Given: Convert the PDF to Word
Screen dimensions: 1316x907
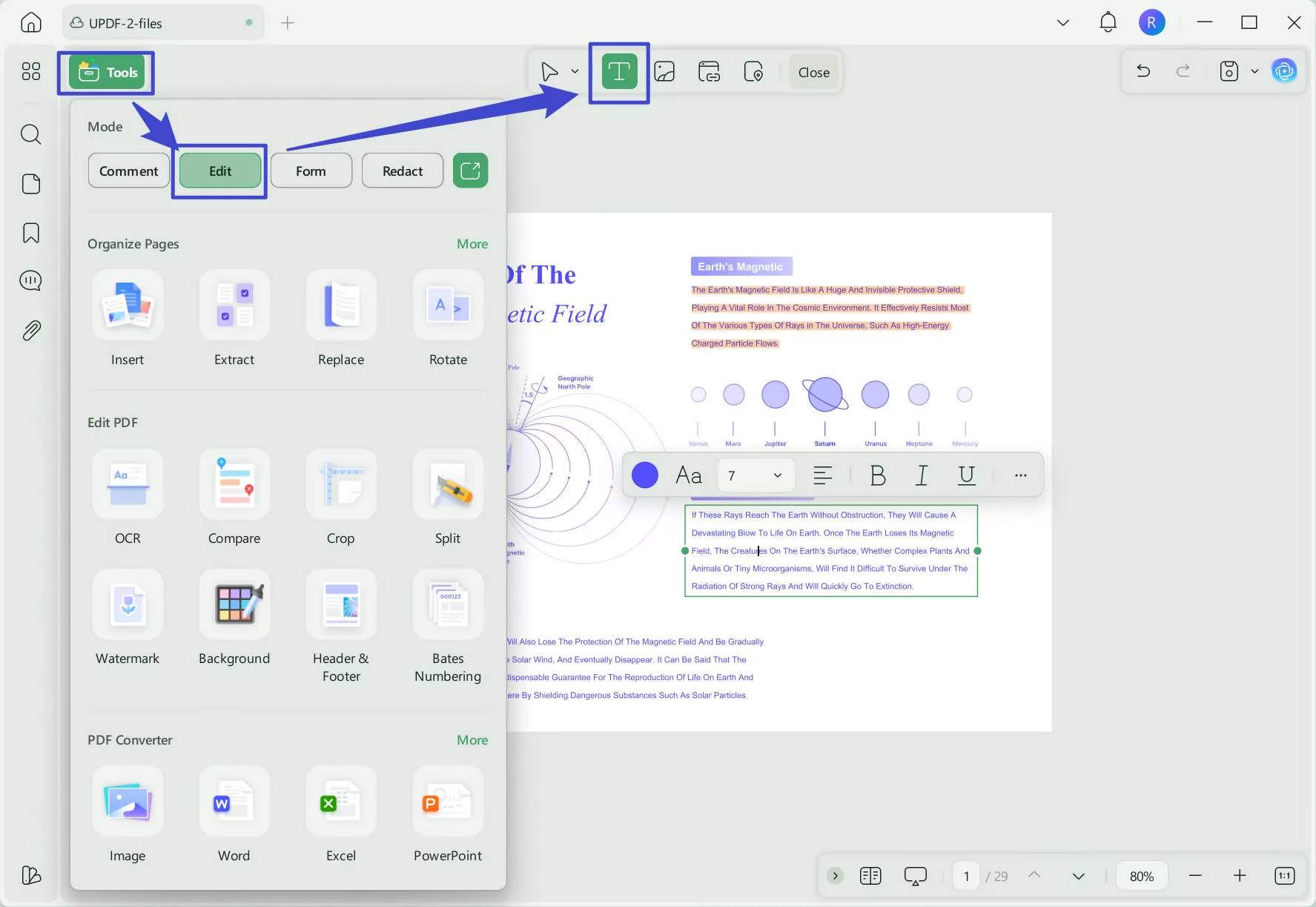Looking at the screenshot, I should point(234,814).
